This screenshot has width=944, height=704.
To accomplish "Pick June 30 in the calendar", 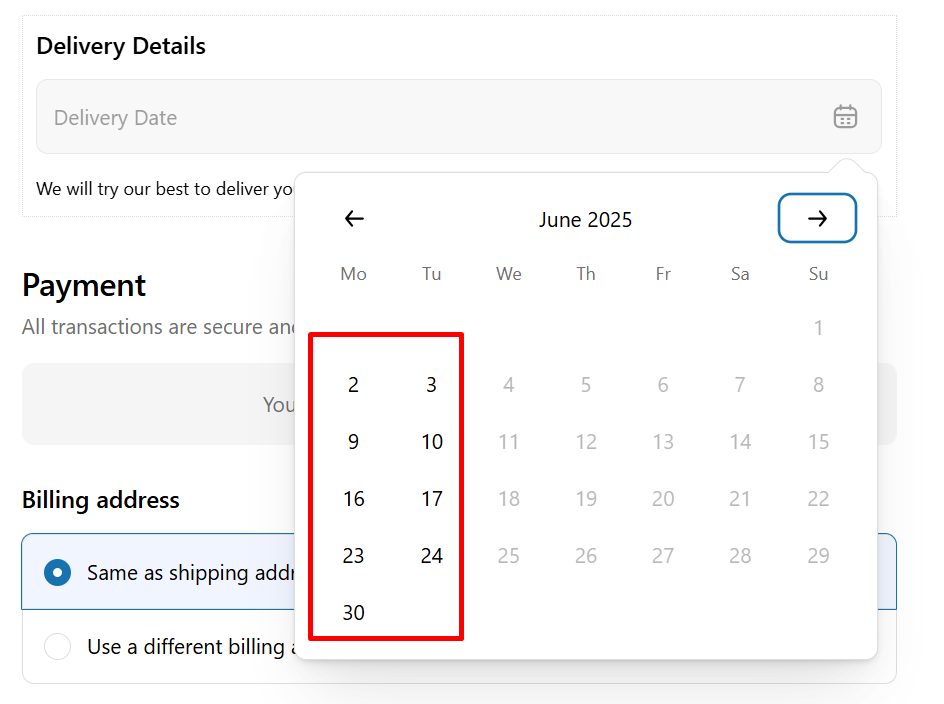I will click(x=353, y=613).
